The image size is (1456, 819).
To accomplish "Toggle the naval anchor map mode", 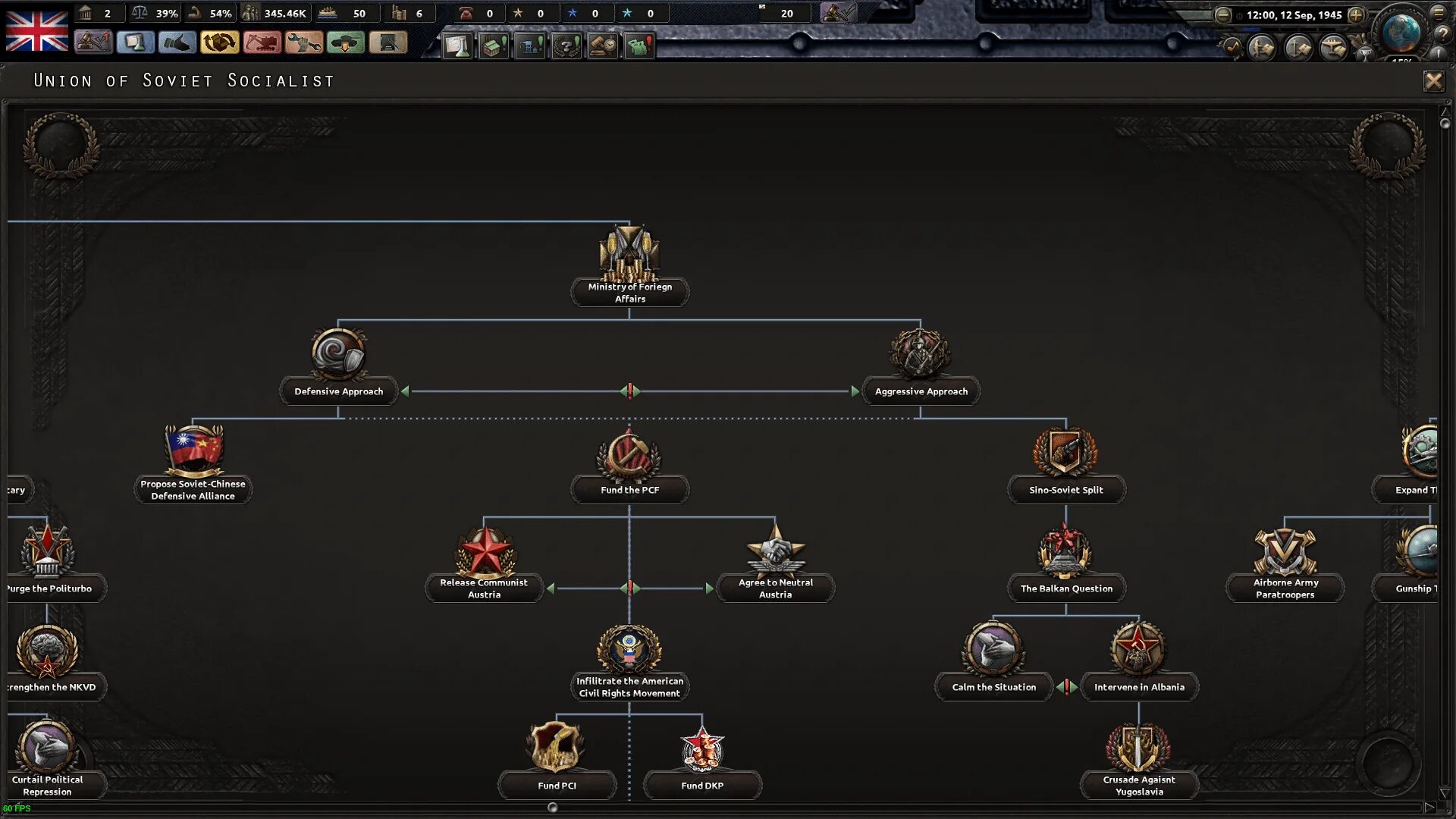I will pos(1298,48).
